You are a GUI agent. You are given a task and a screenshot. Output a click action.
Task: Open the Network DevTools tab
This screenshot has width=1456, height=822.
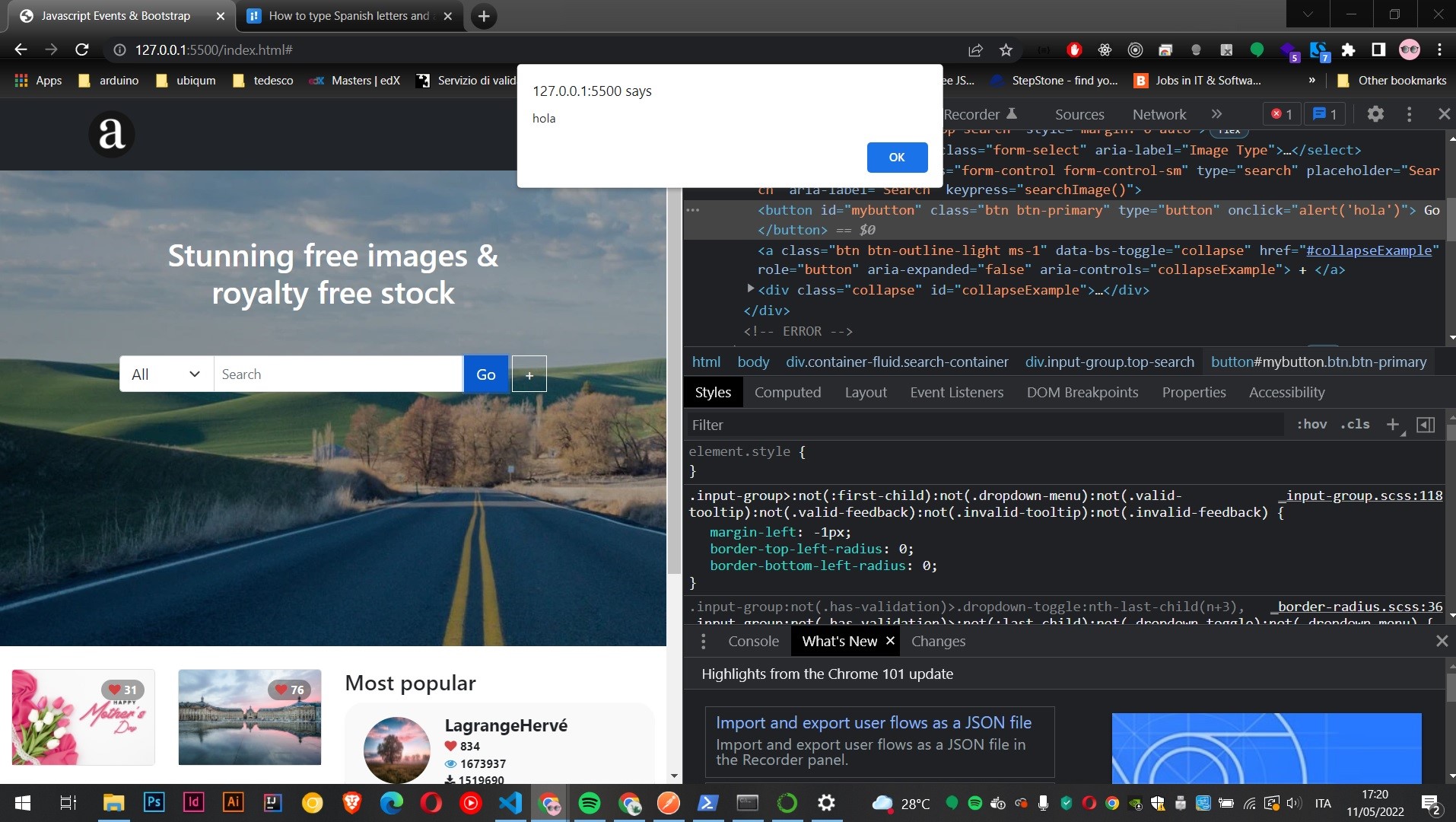click(1159, 114)
